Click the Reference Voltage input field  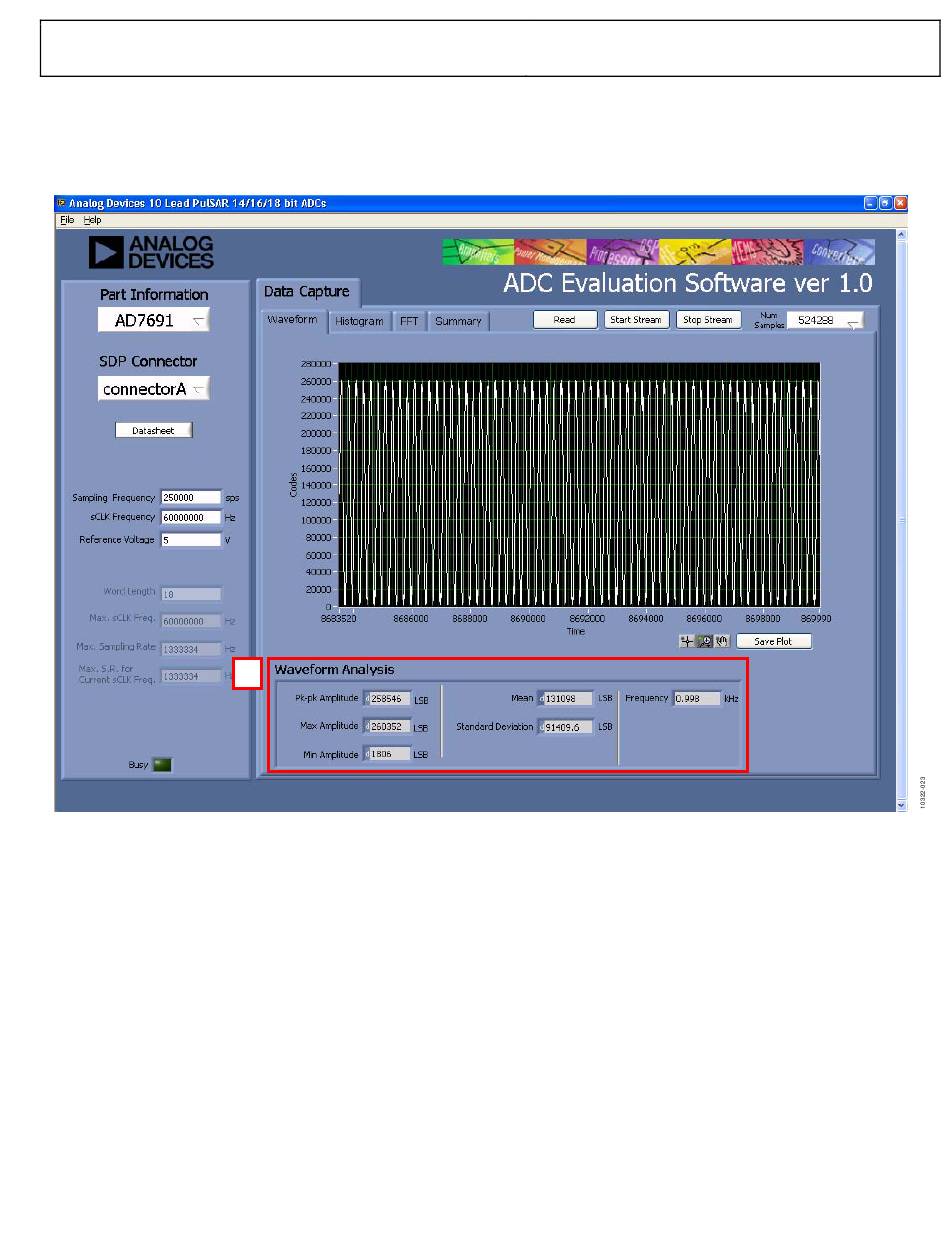pos(190,540)
